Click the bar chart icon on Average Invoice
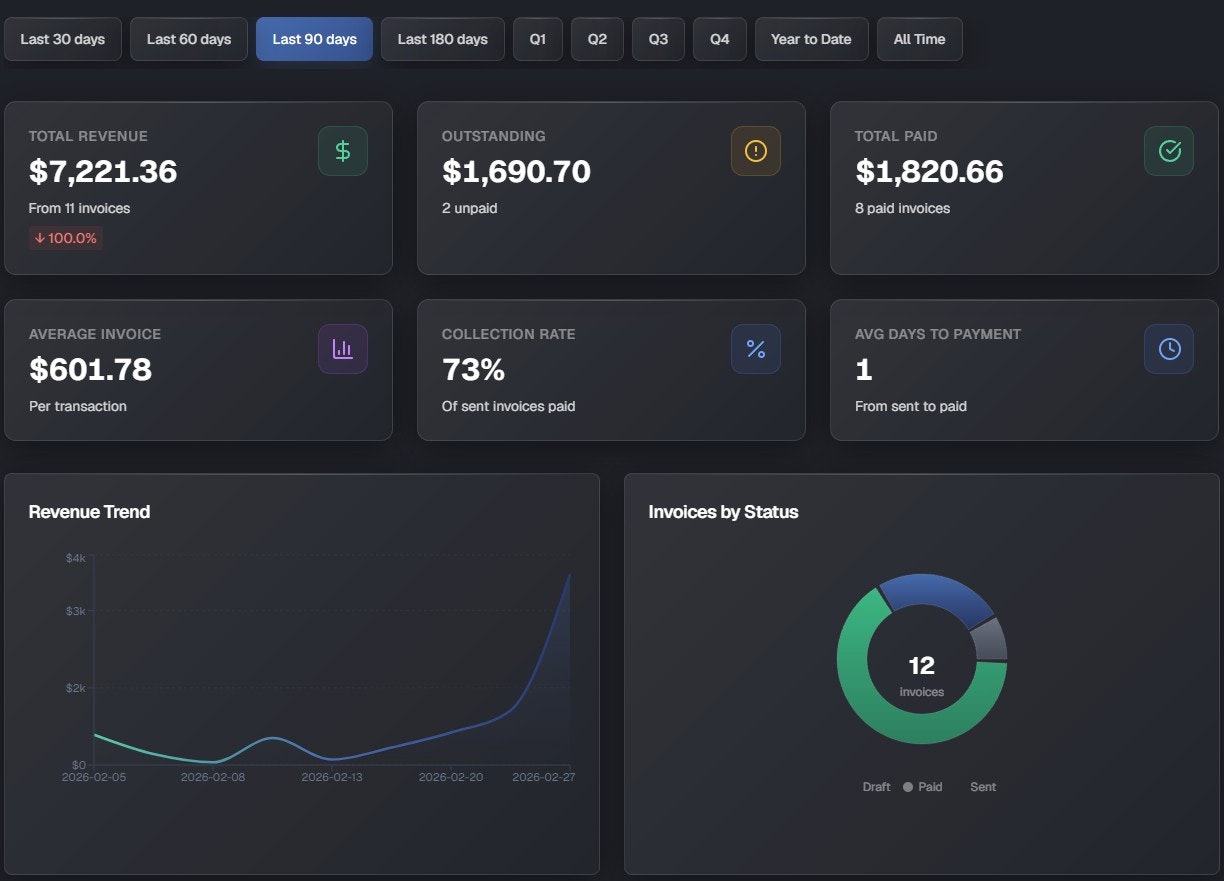Viewport: 1224px width, 881px height. click(x=342, y=348)
